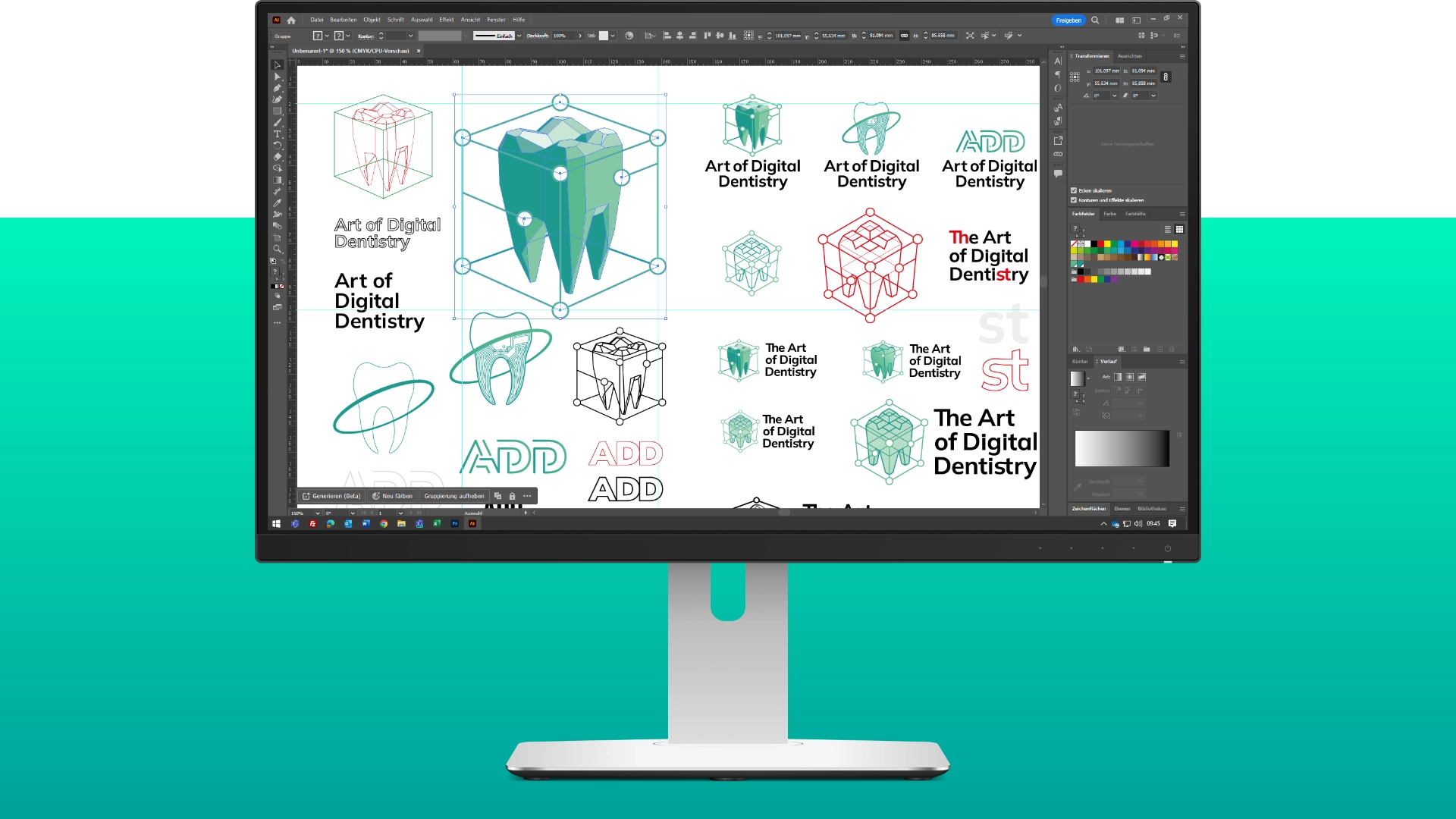Click Generieren (Beta) button

coord(331,496)
